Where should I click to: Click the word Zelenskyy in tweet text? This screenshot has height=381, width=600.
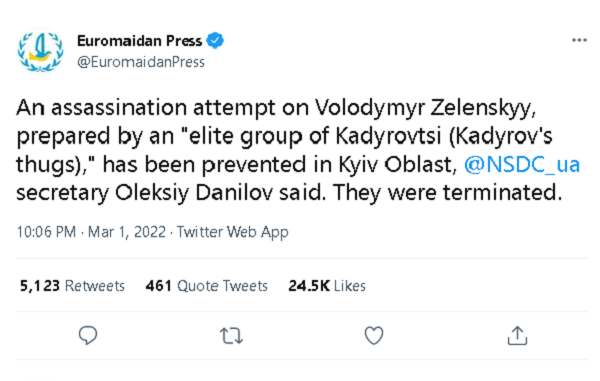483,108
